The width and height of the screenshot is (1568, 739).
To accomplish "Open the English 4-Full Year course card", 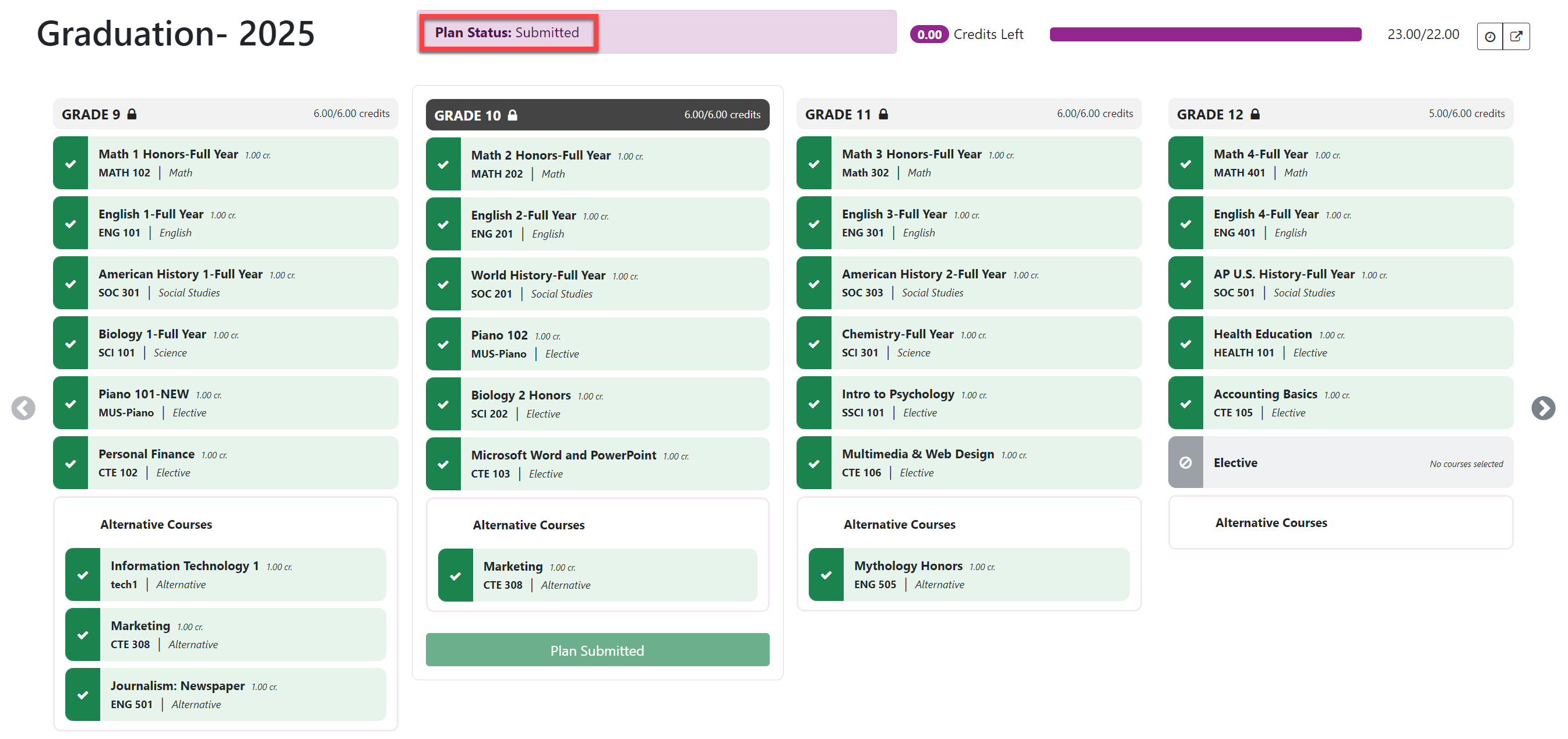I will pyautogui.click(x=1340, y=223).
